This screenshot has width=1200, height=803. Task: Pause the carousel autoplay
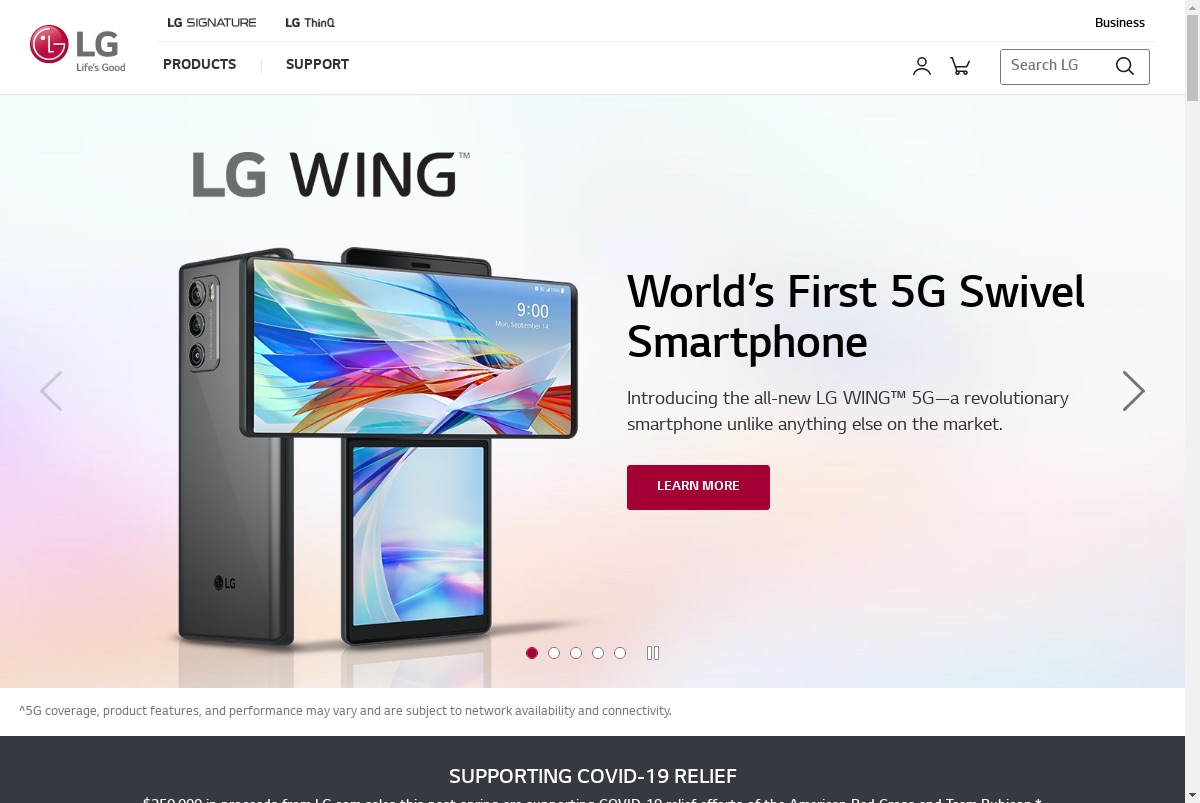[653, 653]
